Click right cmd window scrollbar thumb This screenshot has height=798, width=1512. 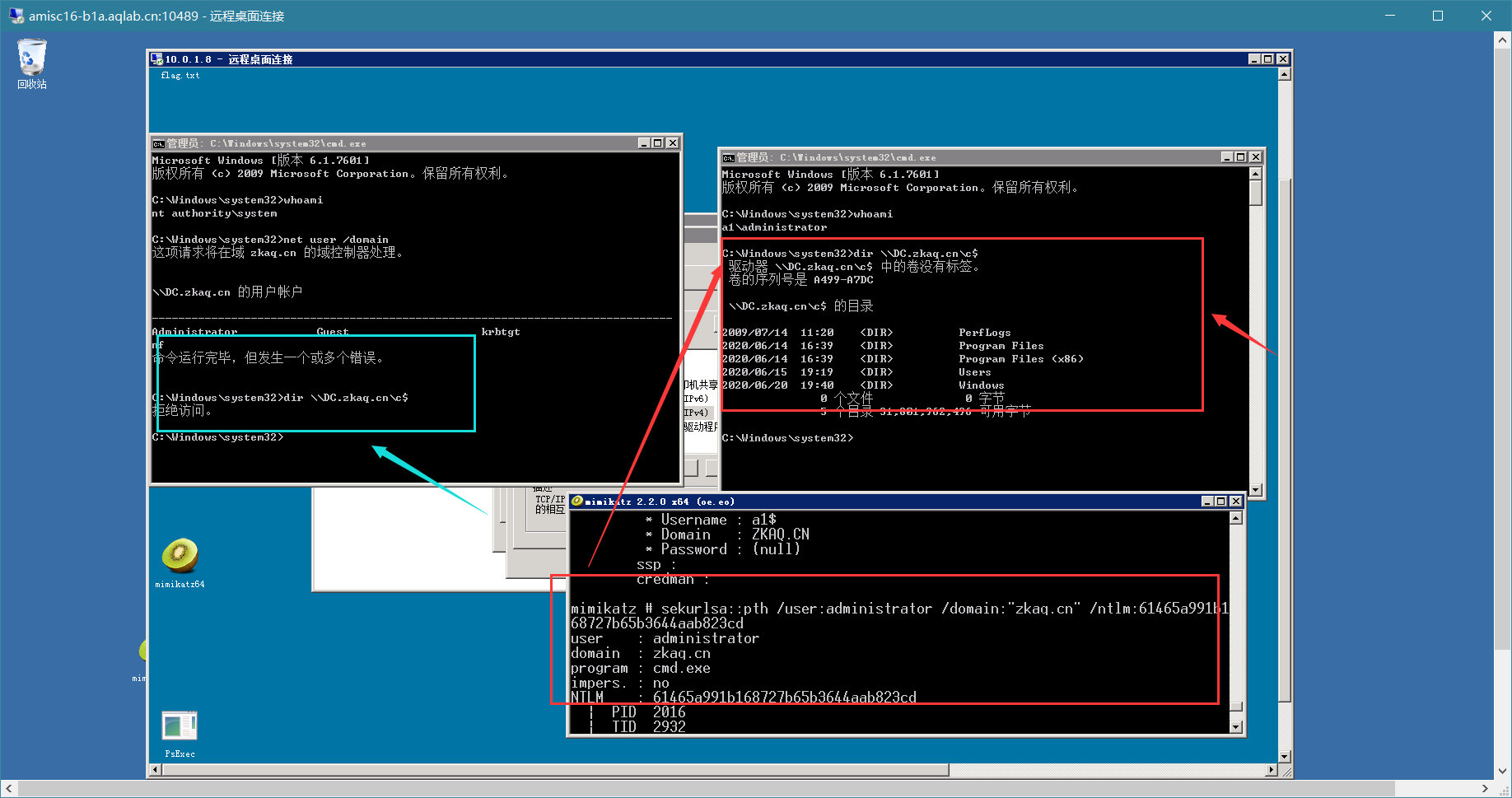pyautogui.click(x=1256, y=193)
